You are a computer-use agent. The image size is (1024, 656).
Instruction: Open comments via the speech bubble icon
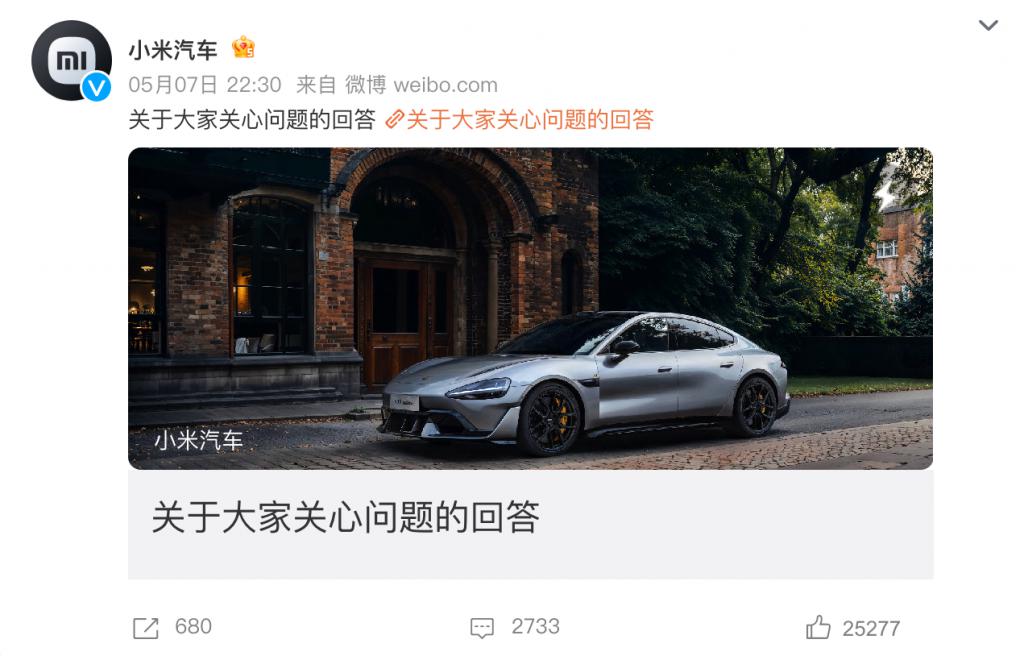[x=482, y=628]
